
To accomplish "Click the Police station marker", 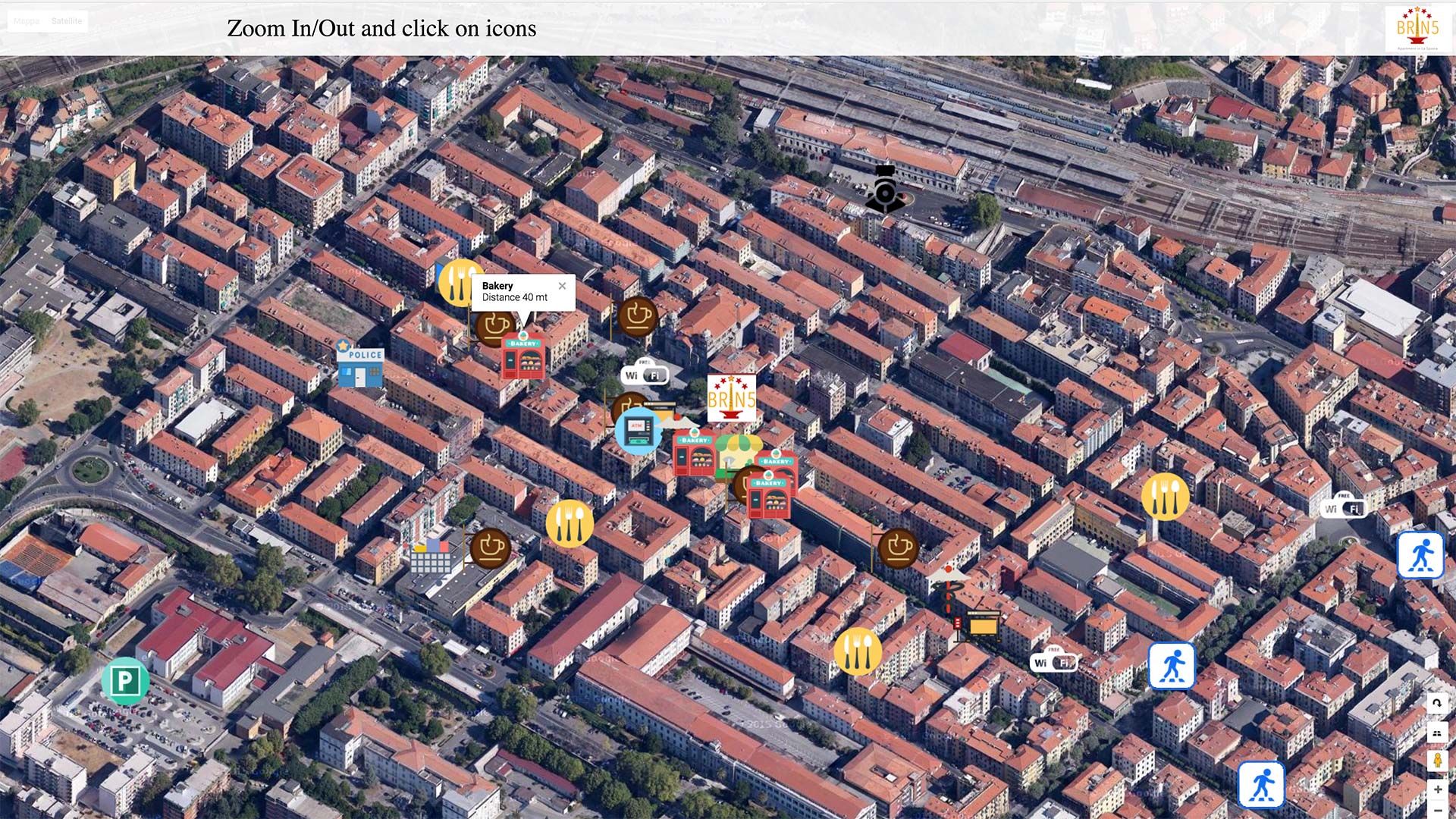I will pos(360,365).
